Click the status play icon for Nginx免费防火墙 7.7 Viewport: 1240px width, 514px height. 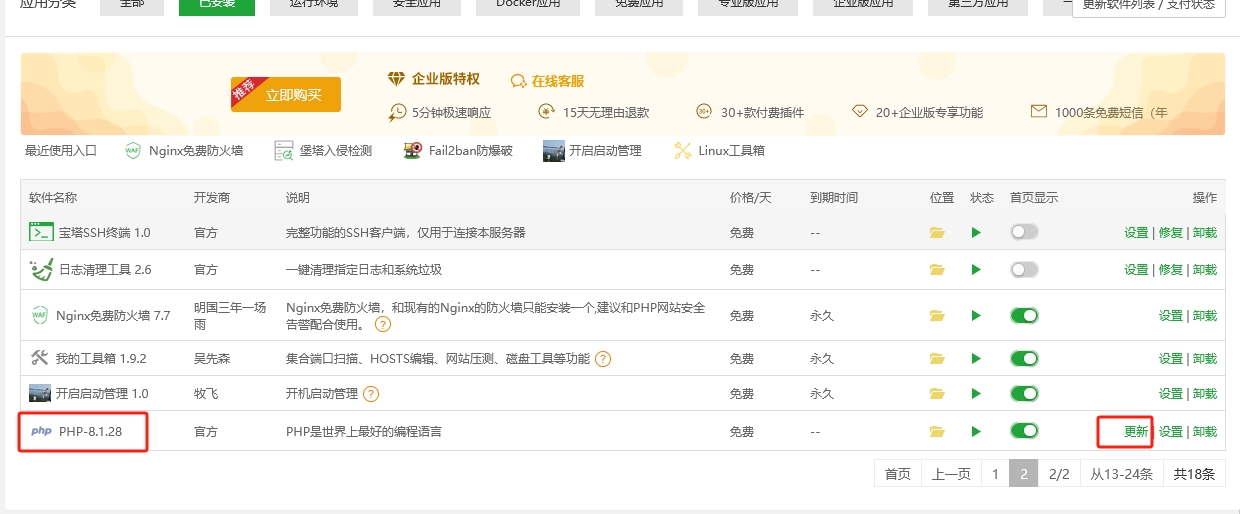(976, 315)
